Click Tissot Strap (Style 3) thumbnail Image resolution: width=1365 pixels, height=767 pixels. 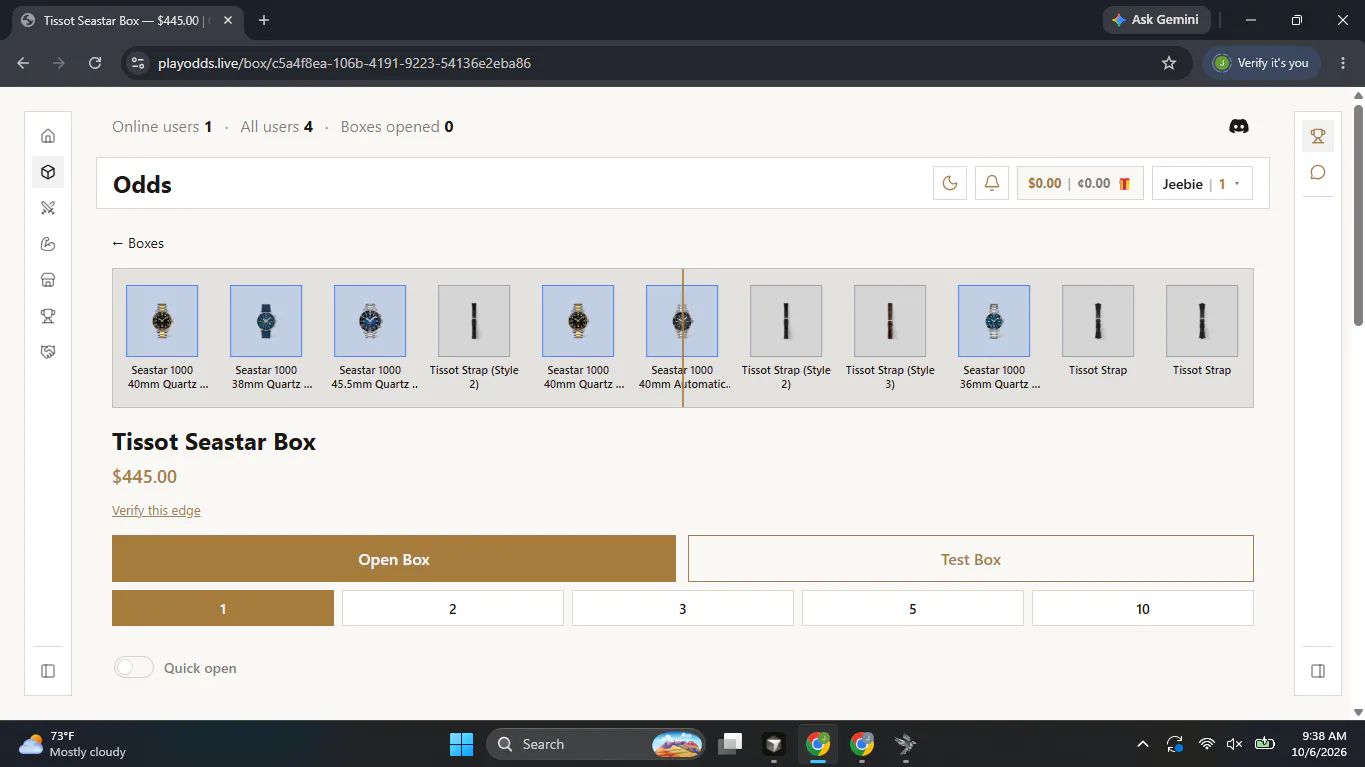[890, 321]
